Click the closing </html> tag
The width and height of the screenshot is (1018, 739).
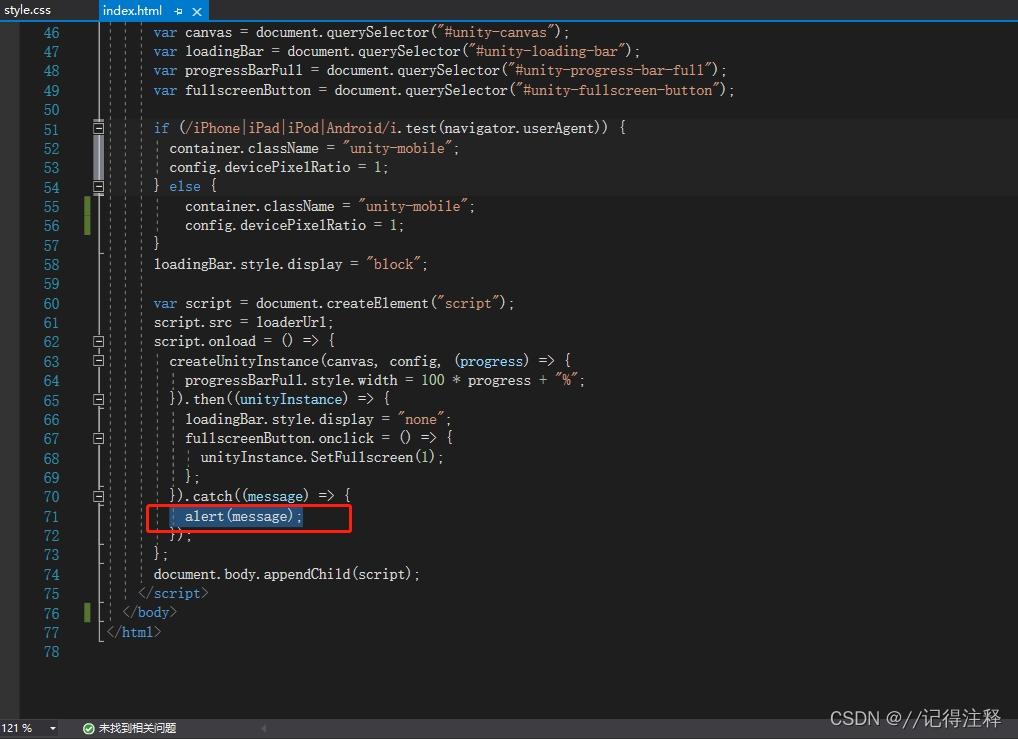coord(134,632)
